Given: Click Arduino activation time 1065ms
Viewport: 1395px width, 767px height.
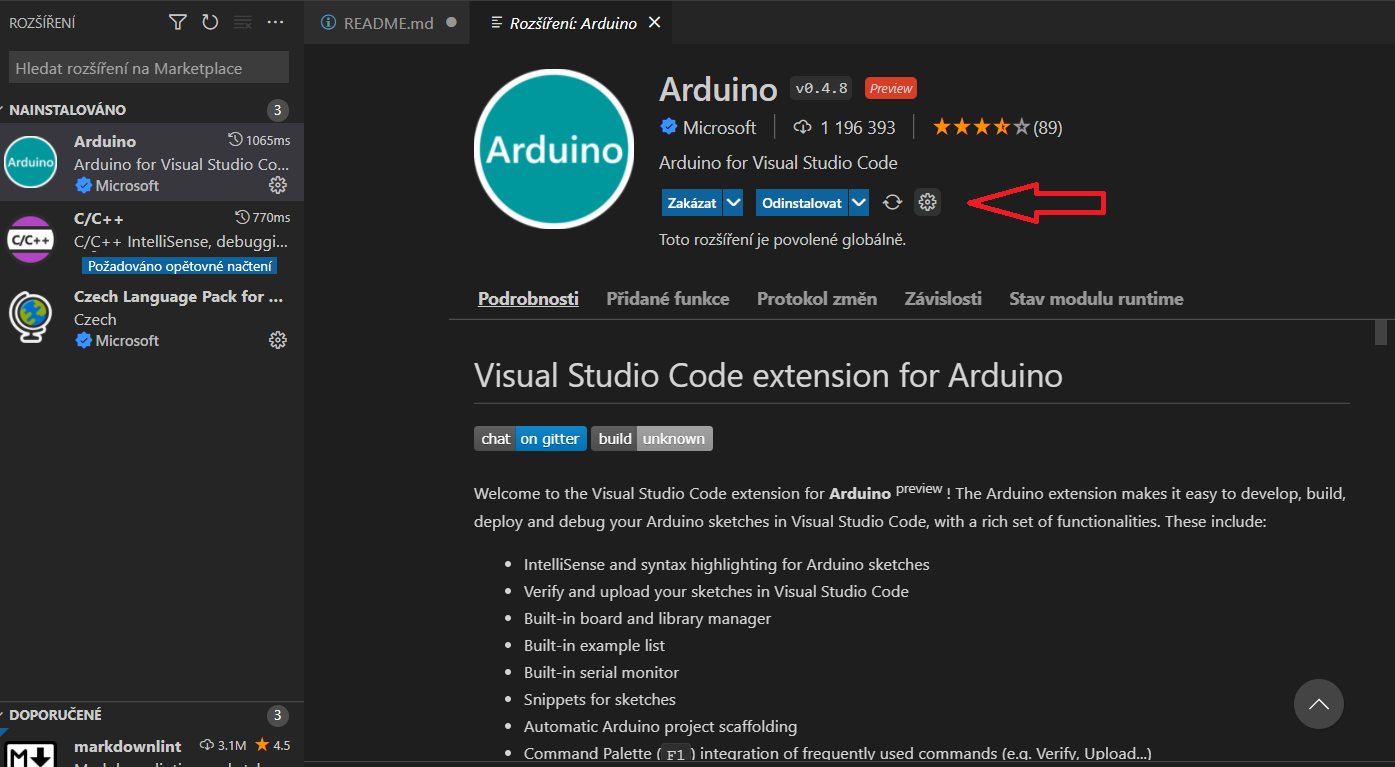Looking at the screenshot, I should tap(259, 140).
